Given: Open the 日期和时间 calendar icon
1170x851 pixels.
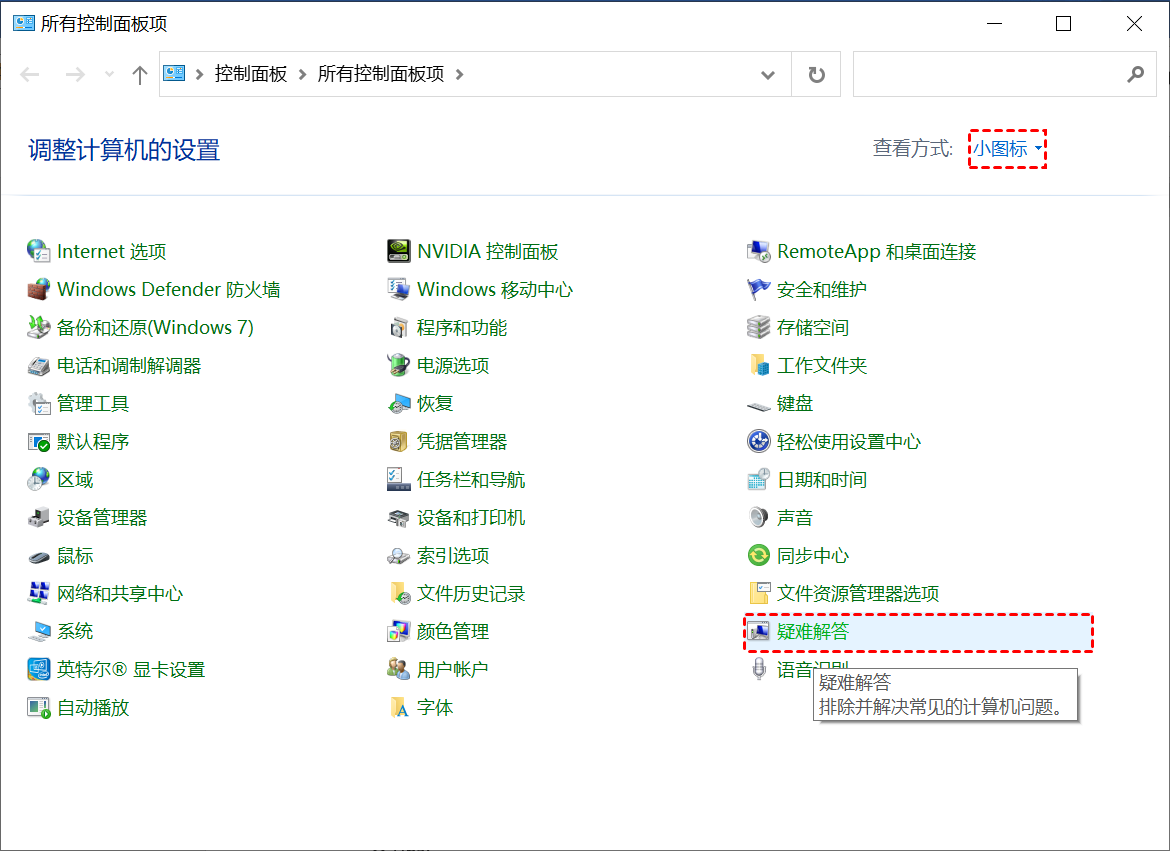Looking at the screenshot, I should pyautogui.click(x=759, y=480).
